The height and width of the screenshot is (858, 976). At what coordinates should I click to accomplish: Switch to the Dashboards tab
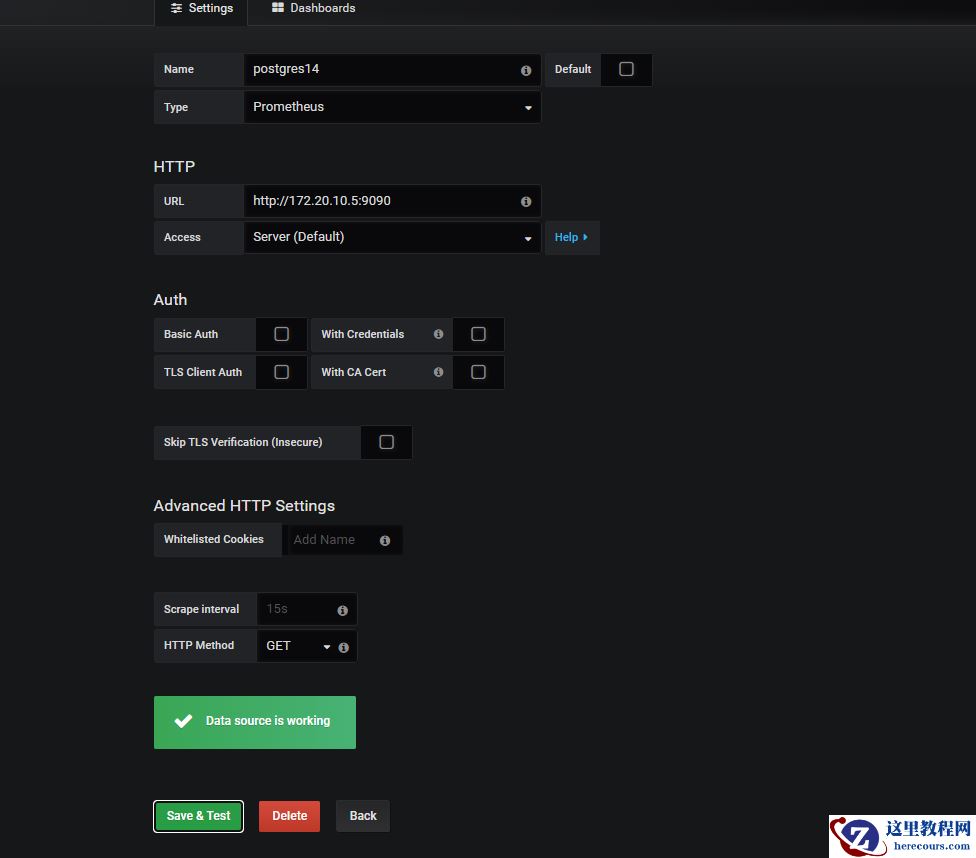point(313,9)
